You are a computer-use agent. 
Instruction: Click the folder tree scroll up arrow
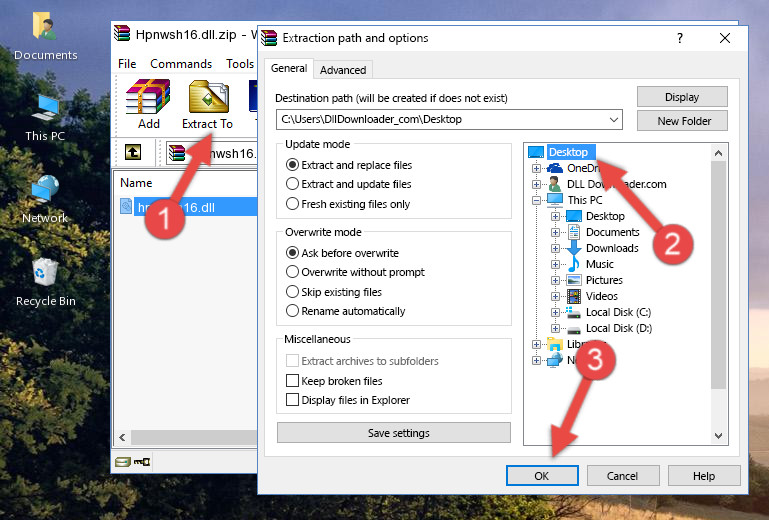click(x=718, y=153)
